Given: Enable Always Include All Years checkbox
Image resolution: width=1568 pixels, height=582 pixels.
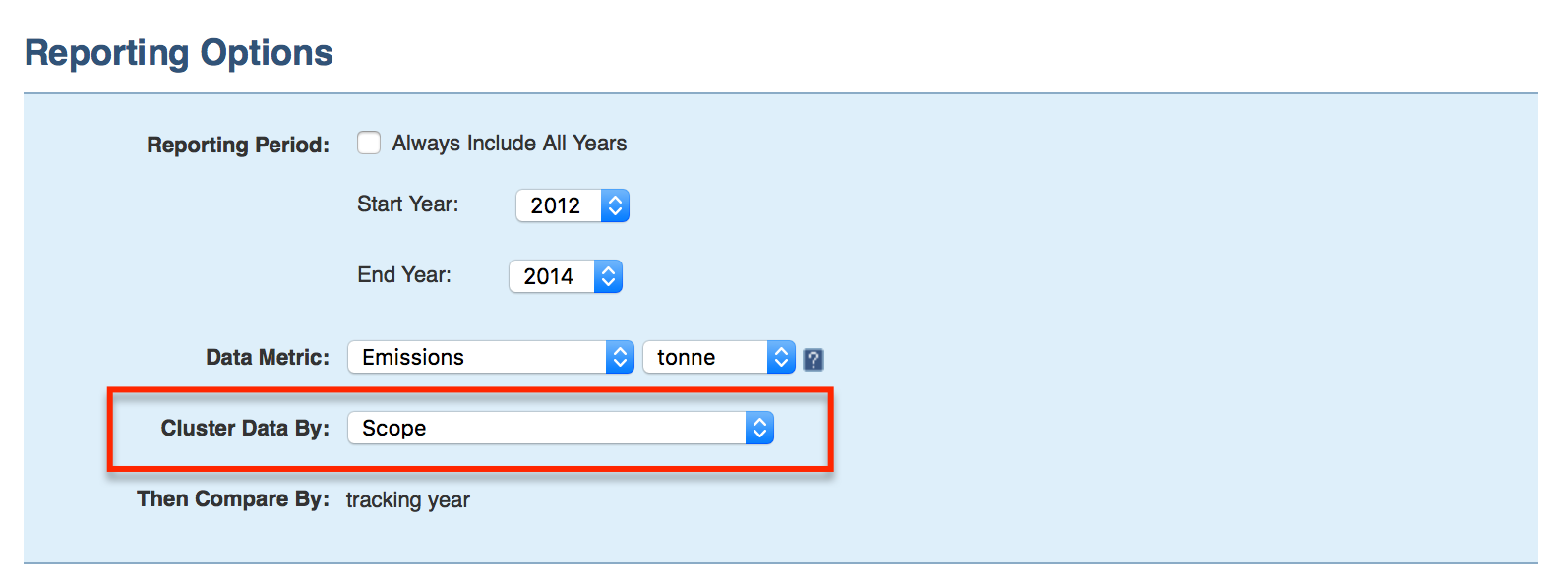Looking at the screenshot, I should 369,144.
